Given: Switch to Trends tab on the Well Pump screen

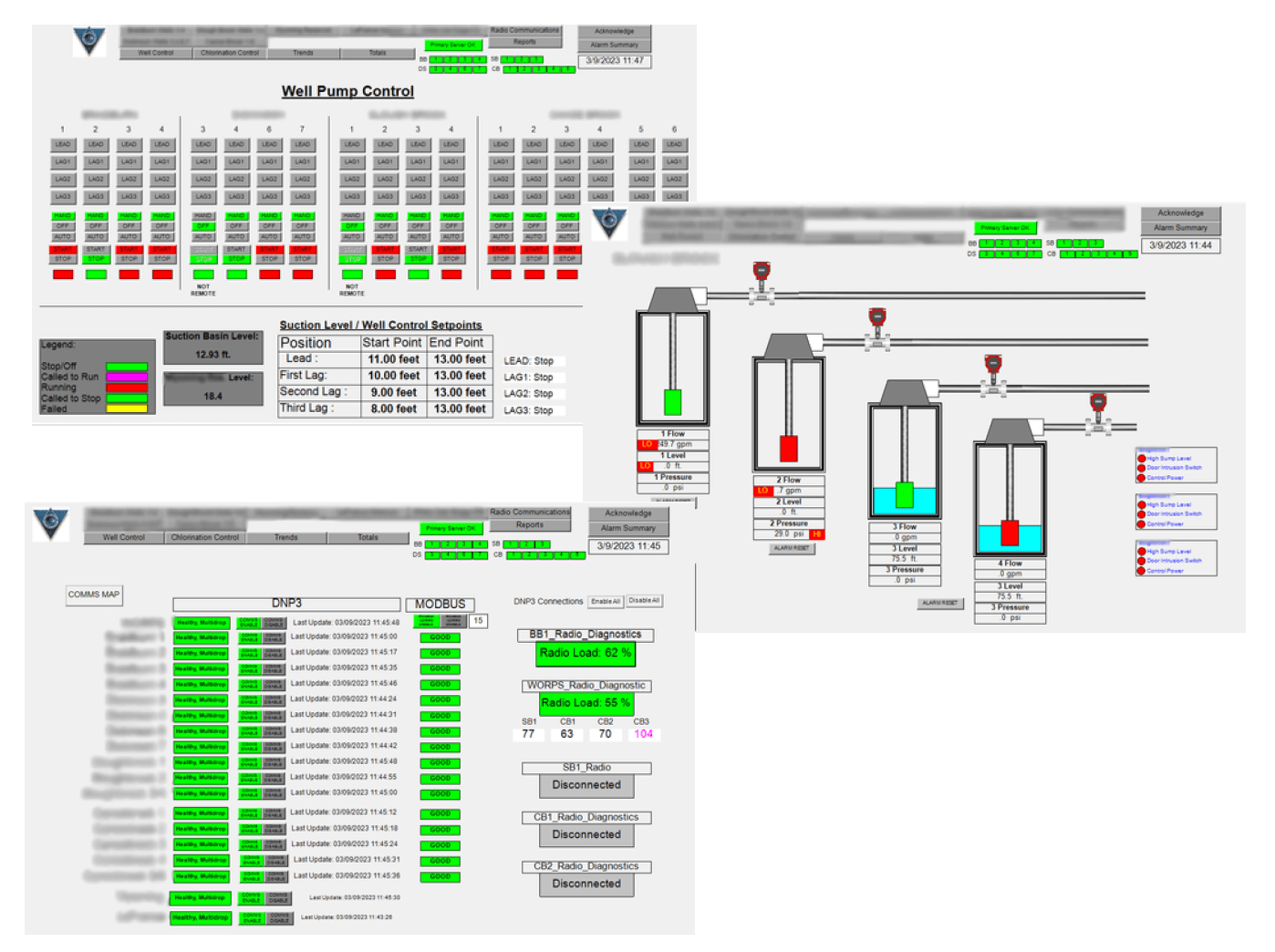Looking at the screenshot, I should pyautogui.click(x=303, y=54).
